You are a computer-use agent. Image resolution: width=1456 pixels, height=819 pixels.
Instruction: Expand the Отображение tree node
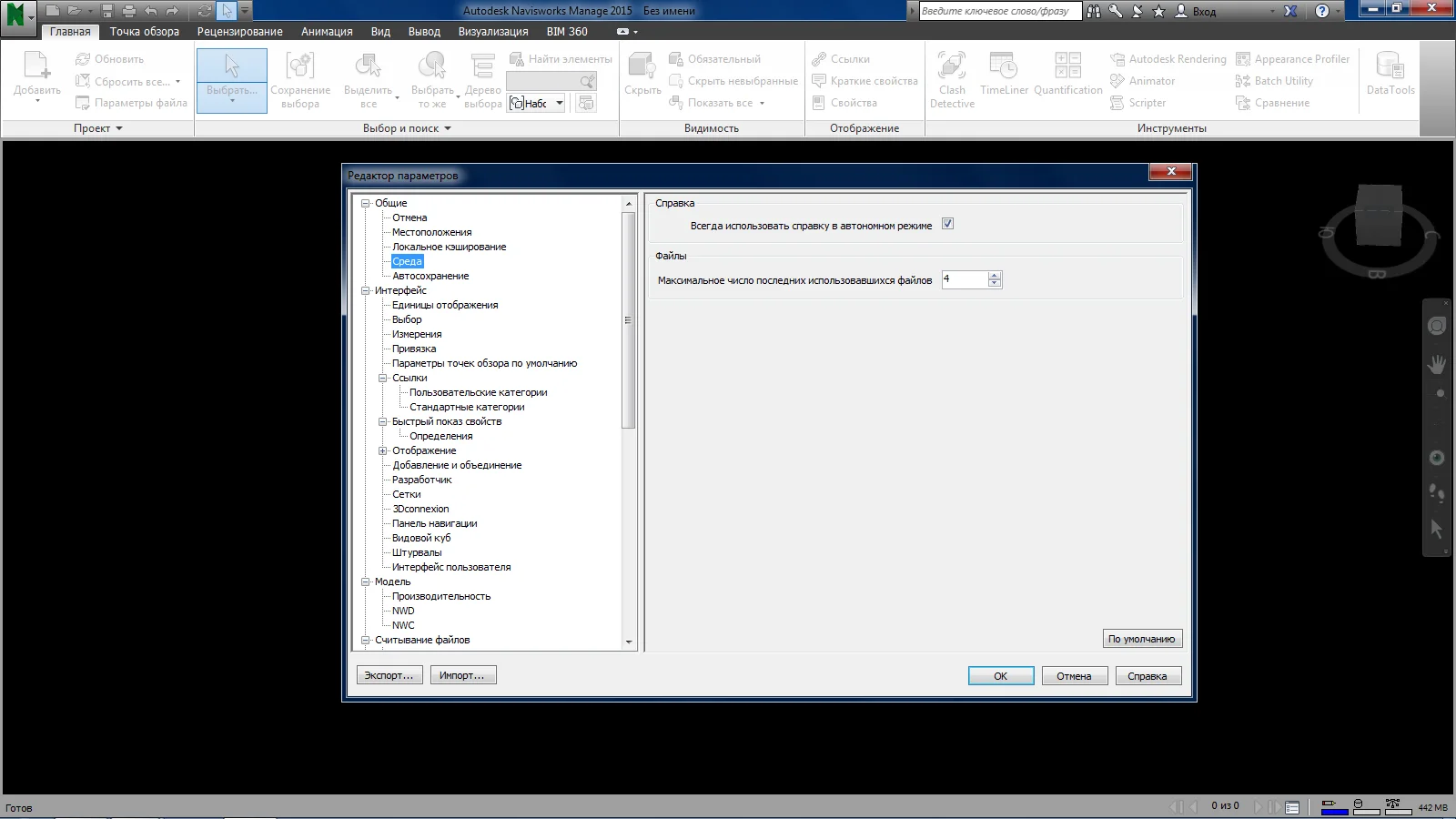(383, 451)
